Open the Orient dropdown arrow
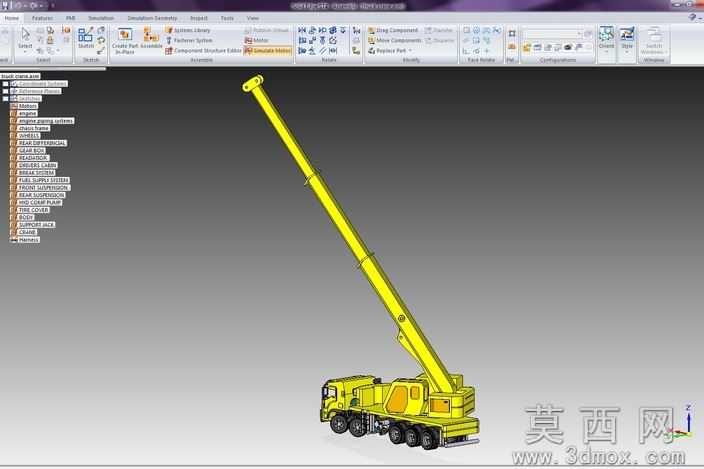 tap(606, 52)
